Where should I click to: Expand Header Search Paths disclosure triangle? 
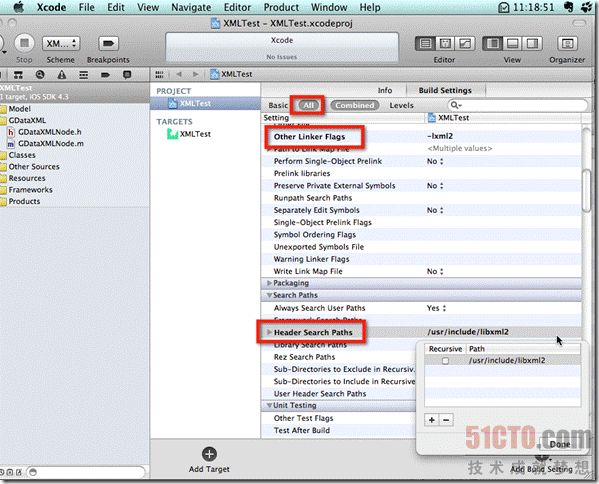point(269,332)
